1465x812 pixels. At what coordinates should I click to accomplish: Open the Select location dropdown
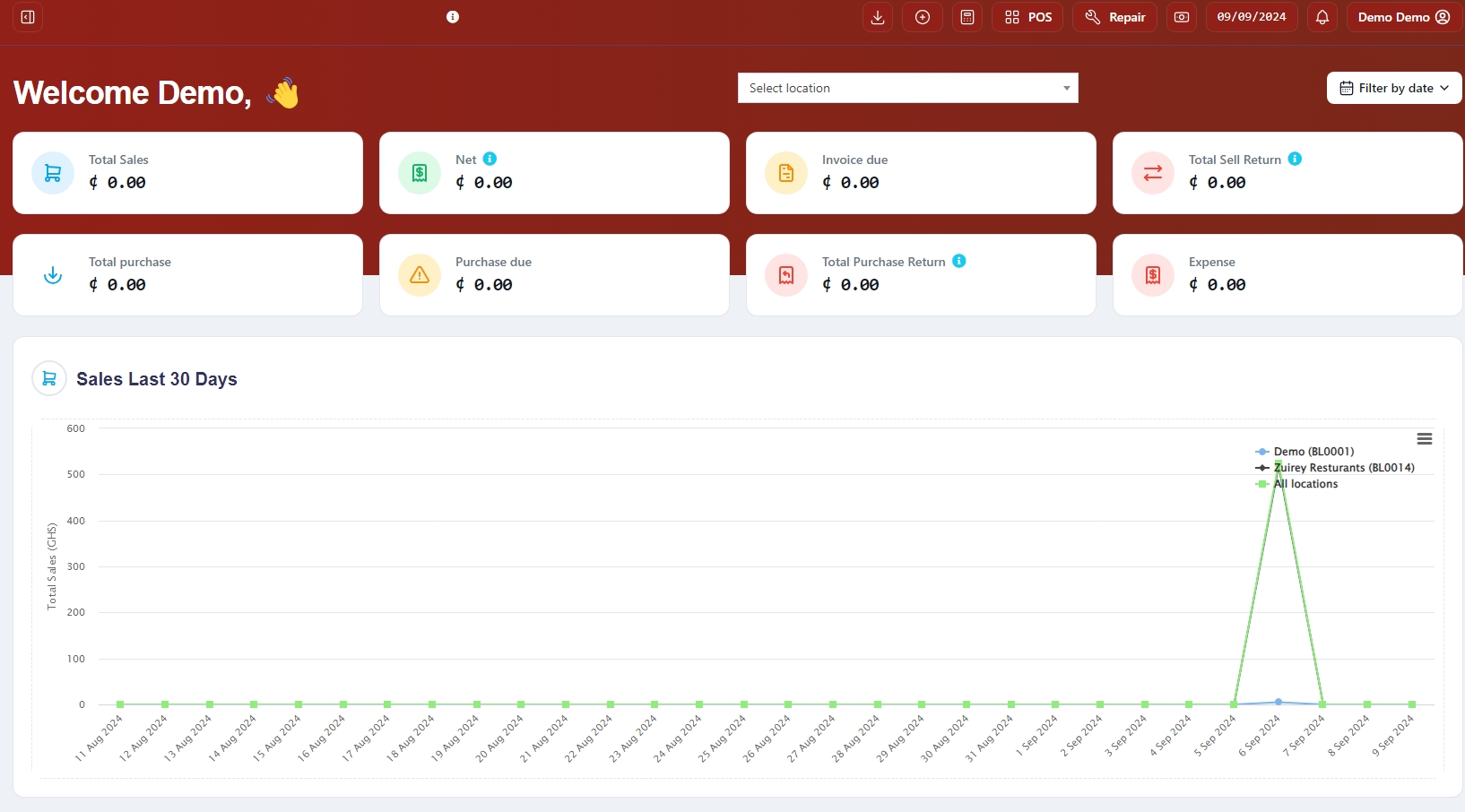[x=907, y=88]
